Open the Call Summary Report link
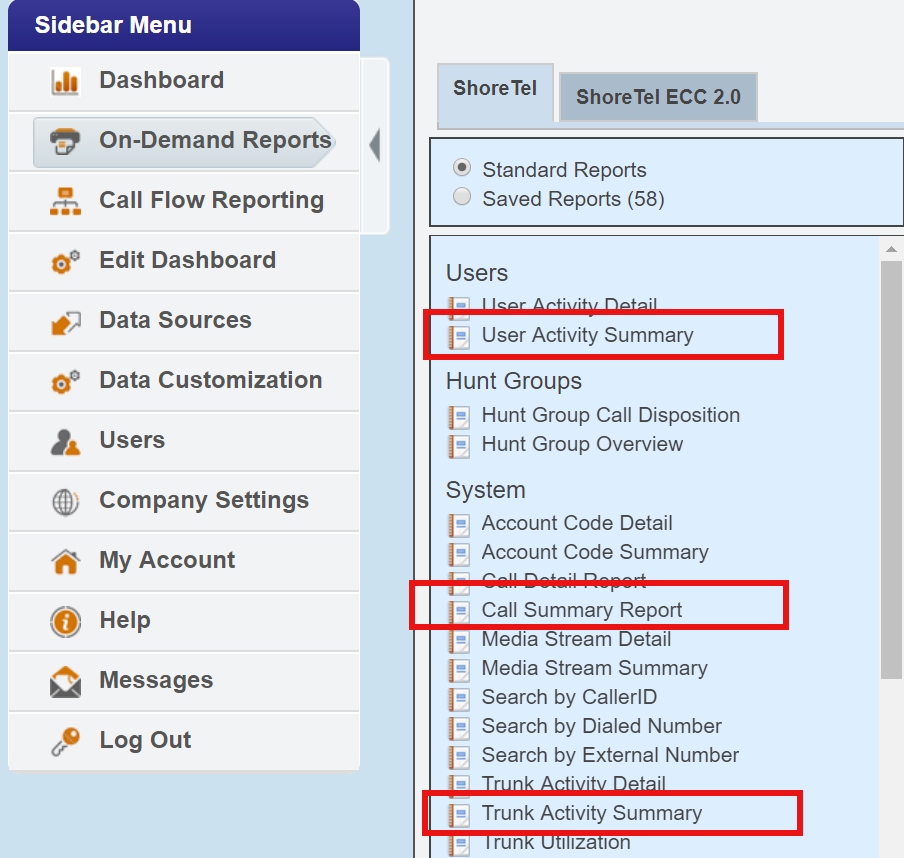The image size is (904, 858). click(x=582, y=610)
